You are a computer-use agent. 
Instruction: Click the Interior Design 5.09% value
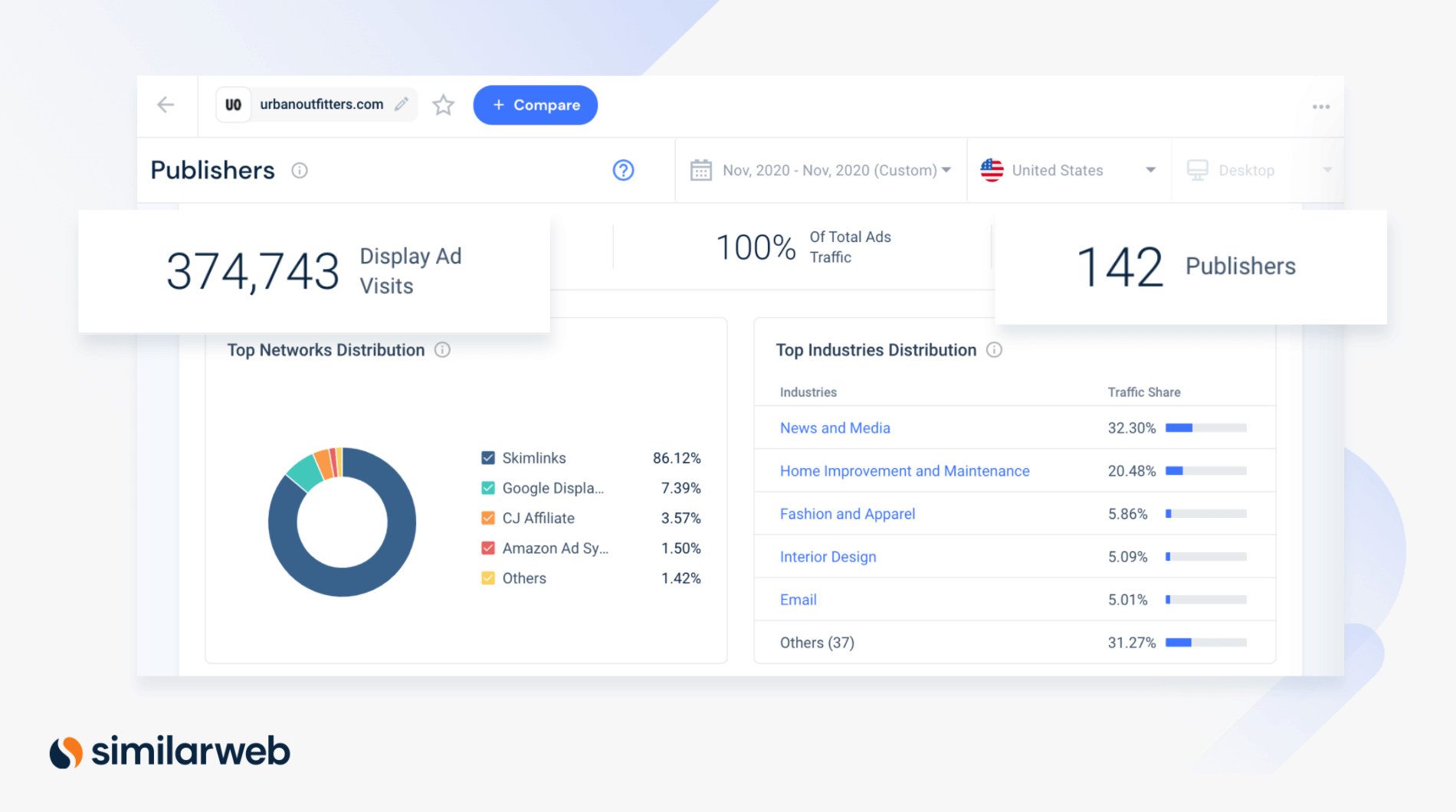tap(1127, 557)
